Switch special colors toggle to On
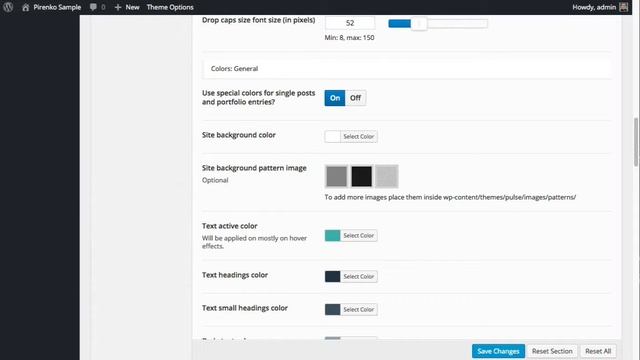The height and width of the screenshot is (360, 640). tap(335, 98)
